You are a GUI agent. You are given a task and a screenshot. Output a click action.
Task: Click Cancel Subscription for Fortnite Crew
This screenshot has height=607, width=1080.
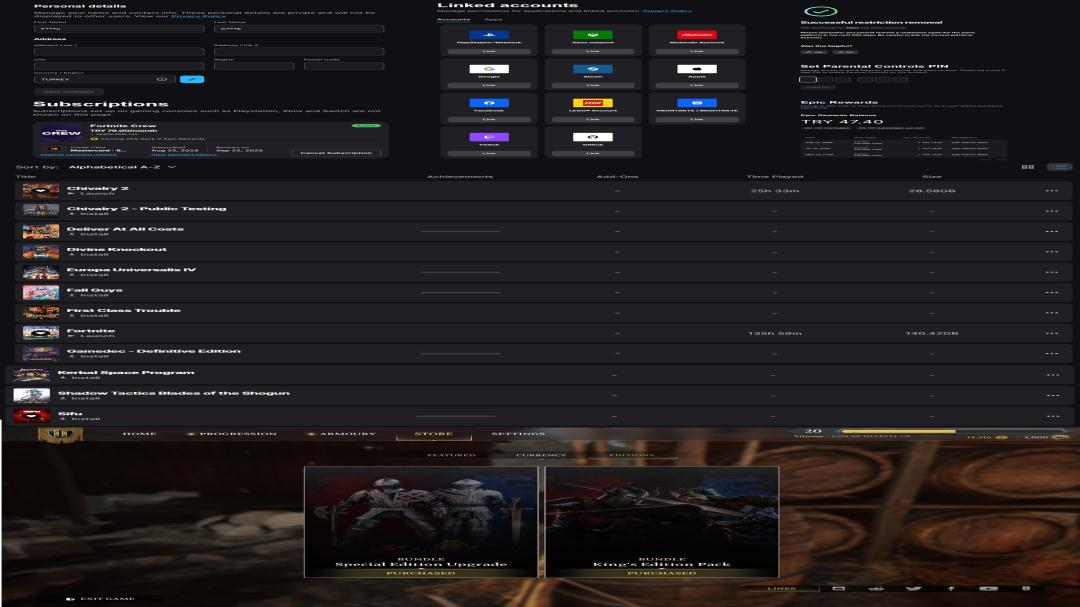pos(336,153)
